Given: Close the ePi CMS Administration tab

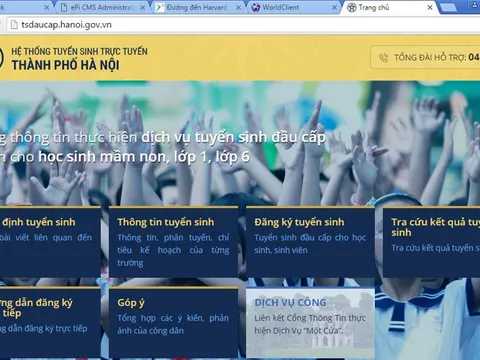Looking at the screenshot, I should [x=142, y=7].
